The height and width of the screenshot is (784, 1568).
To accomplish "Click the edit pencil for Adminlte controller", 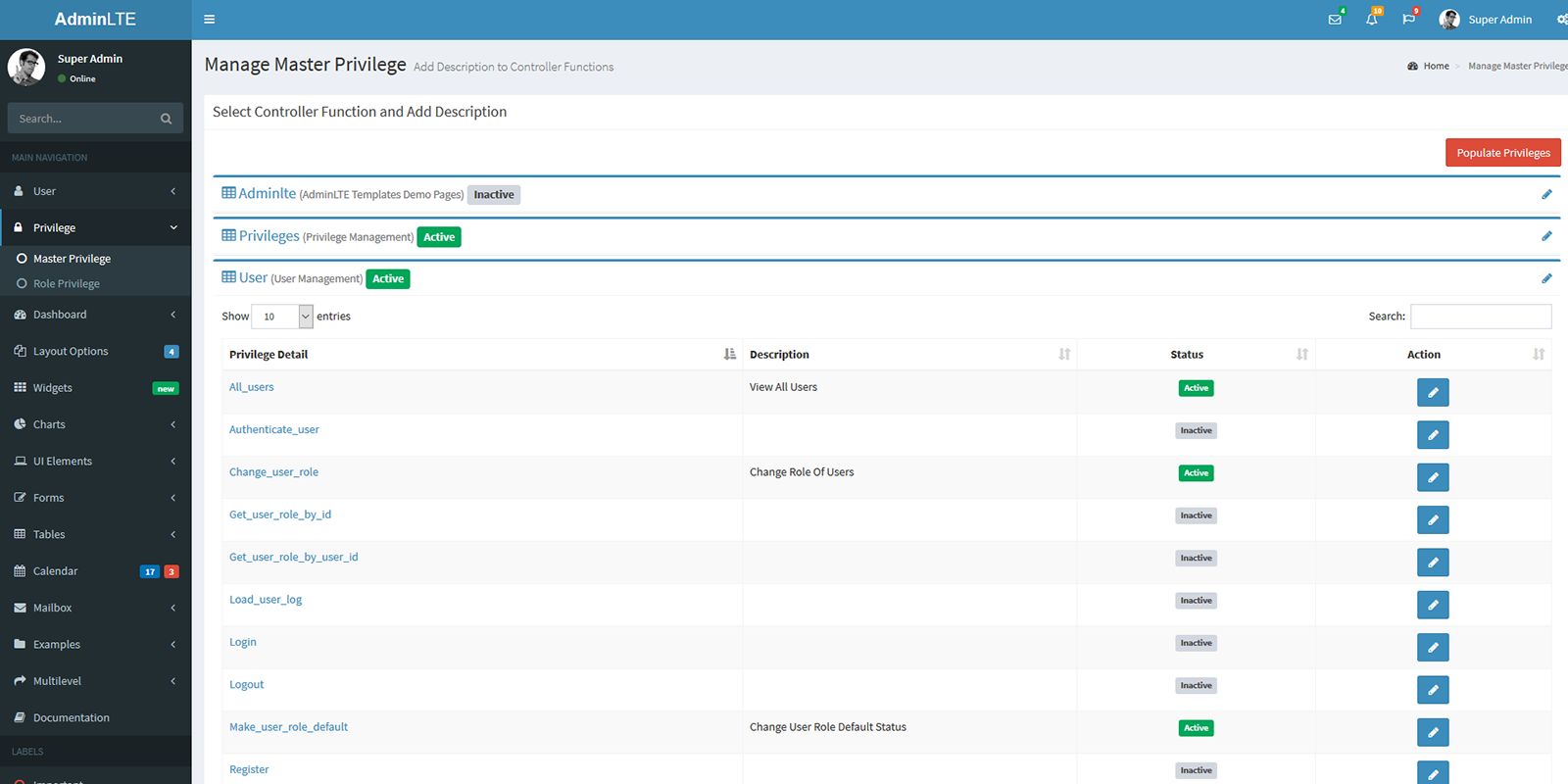I will tap(1546, 194).
